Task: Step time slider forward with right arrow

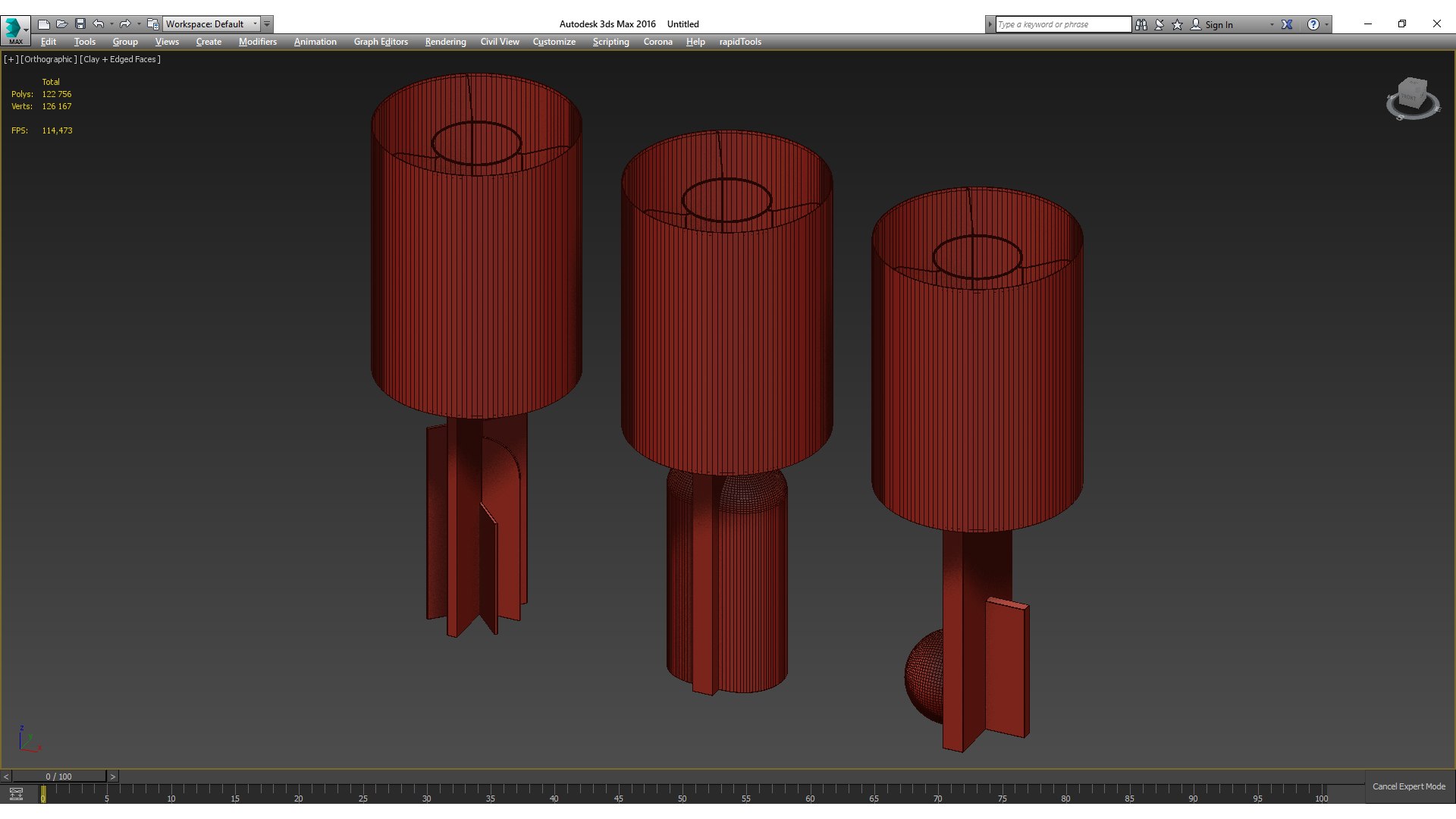Action: [x=113, y=777]
